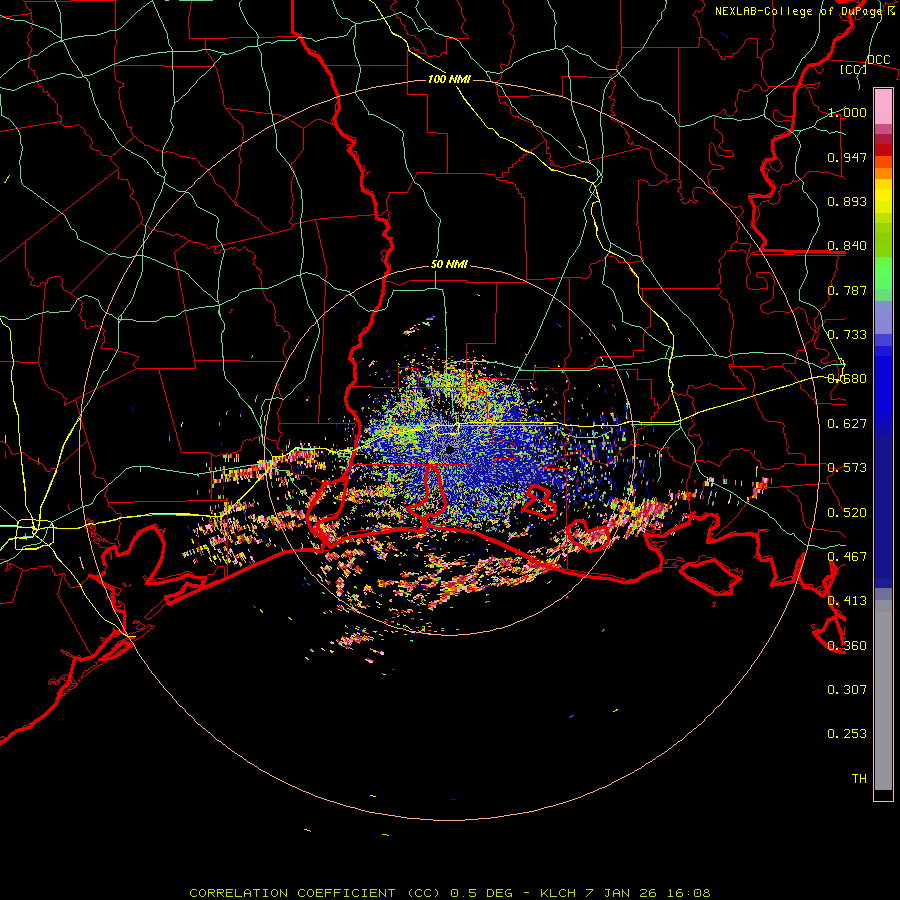Click the 0.360 value on the color scale
Screen dimensions: 900x900
pos(847,646)
